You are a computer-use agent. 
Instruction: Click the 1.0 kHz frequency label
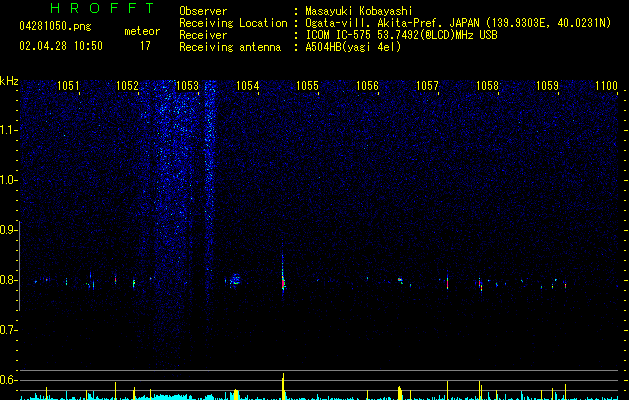[8, 180]
